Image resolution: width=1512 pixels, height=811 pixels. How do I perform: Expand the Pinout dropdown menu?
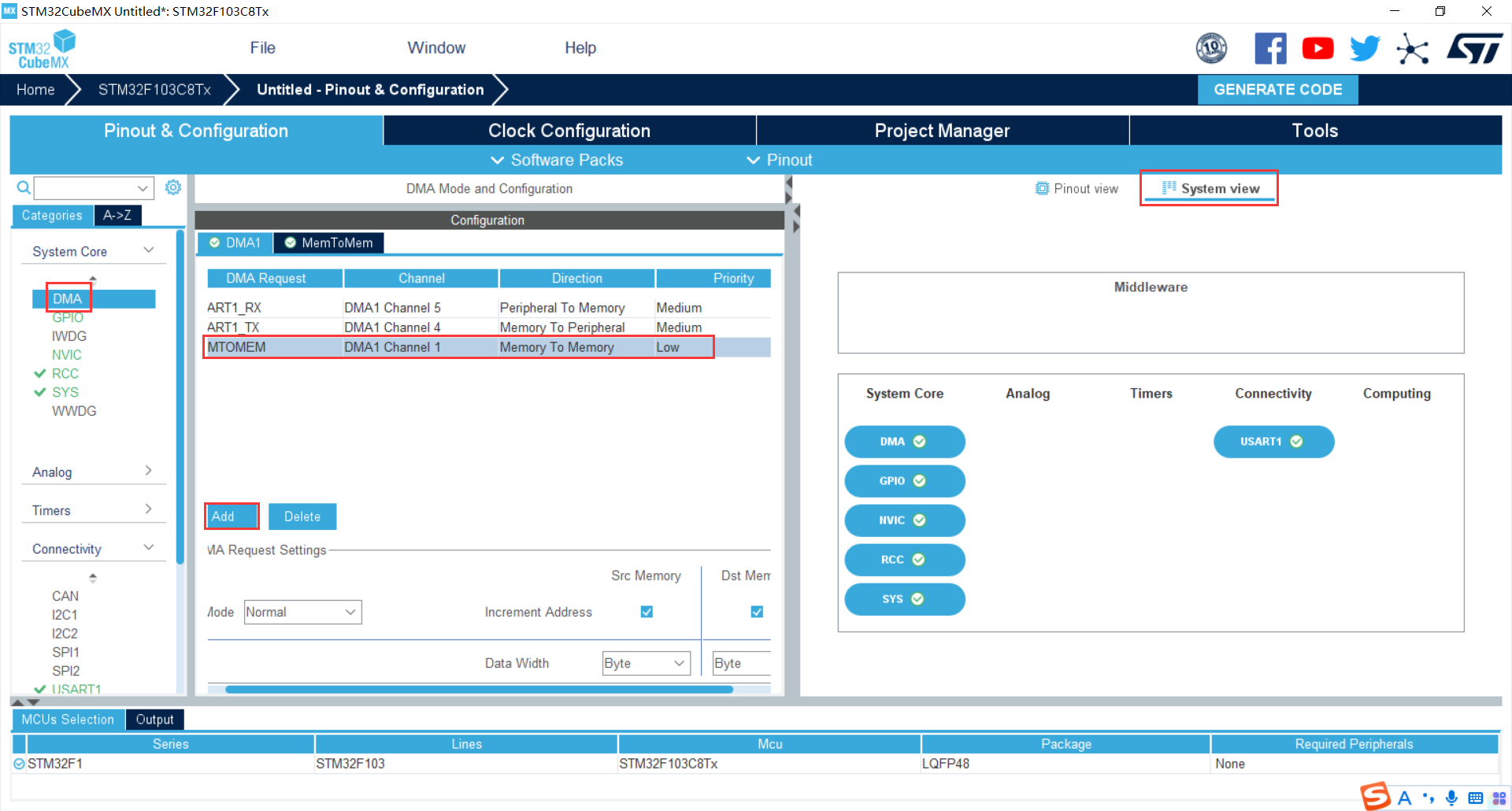click(780, 160)
